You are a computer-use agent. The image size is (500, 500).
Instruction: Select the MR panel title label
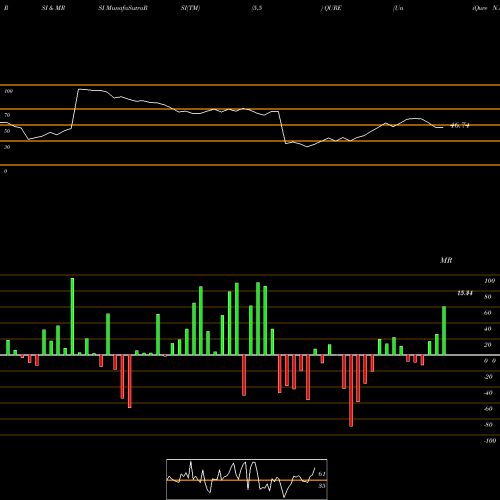tap(446, 260)
